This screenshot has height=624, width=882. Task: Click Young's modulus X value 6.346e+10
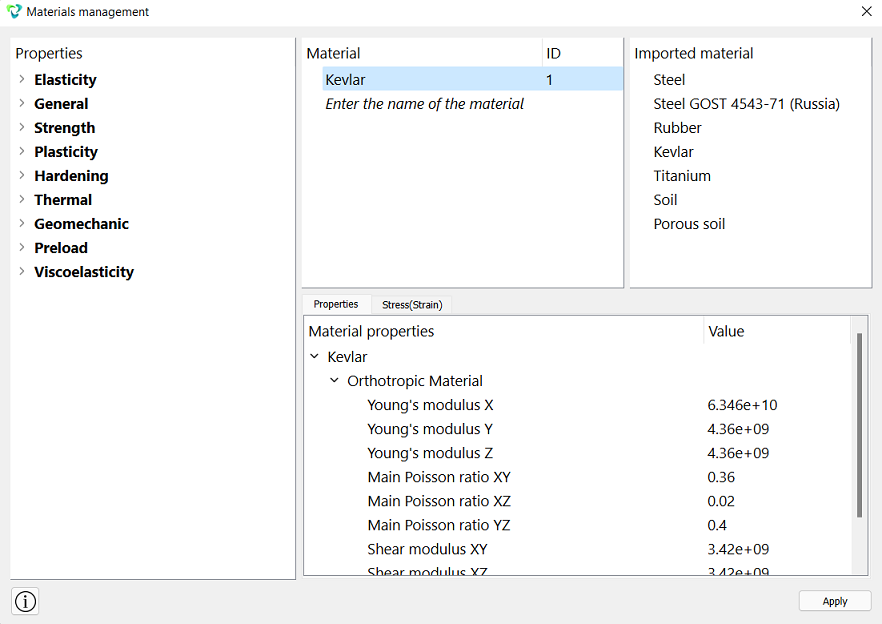(x=742, y=405)
